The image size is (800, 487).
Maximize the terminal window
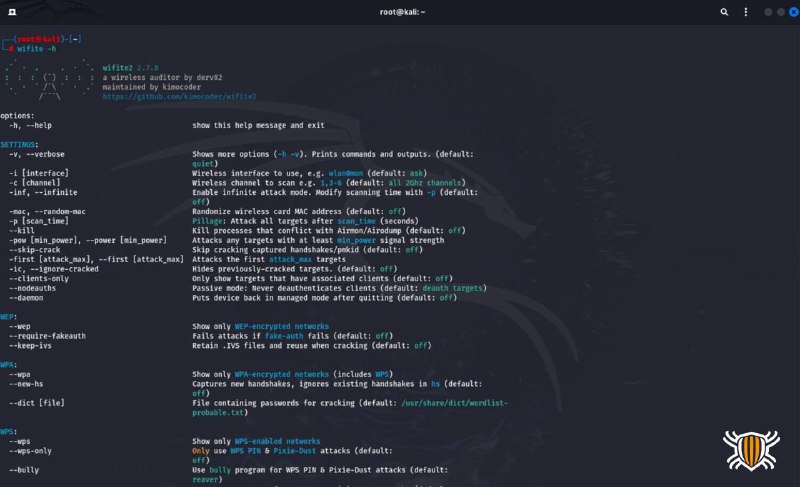pyautogui.click(x=781, y=12)
